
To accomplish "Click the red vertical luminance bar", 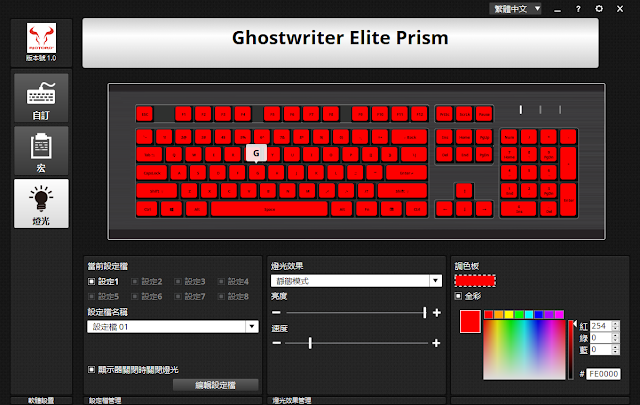I will 571,350.
